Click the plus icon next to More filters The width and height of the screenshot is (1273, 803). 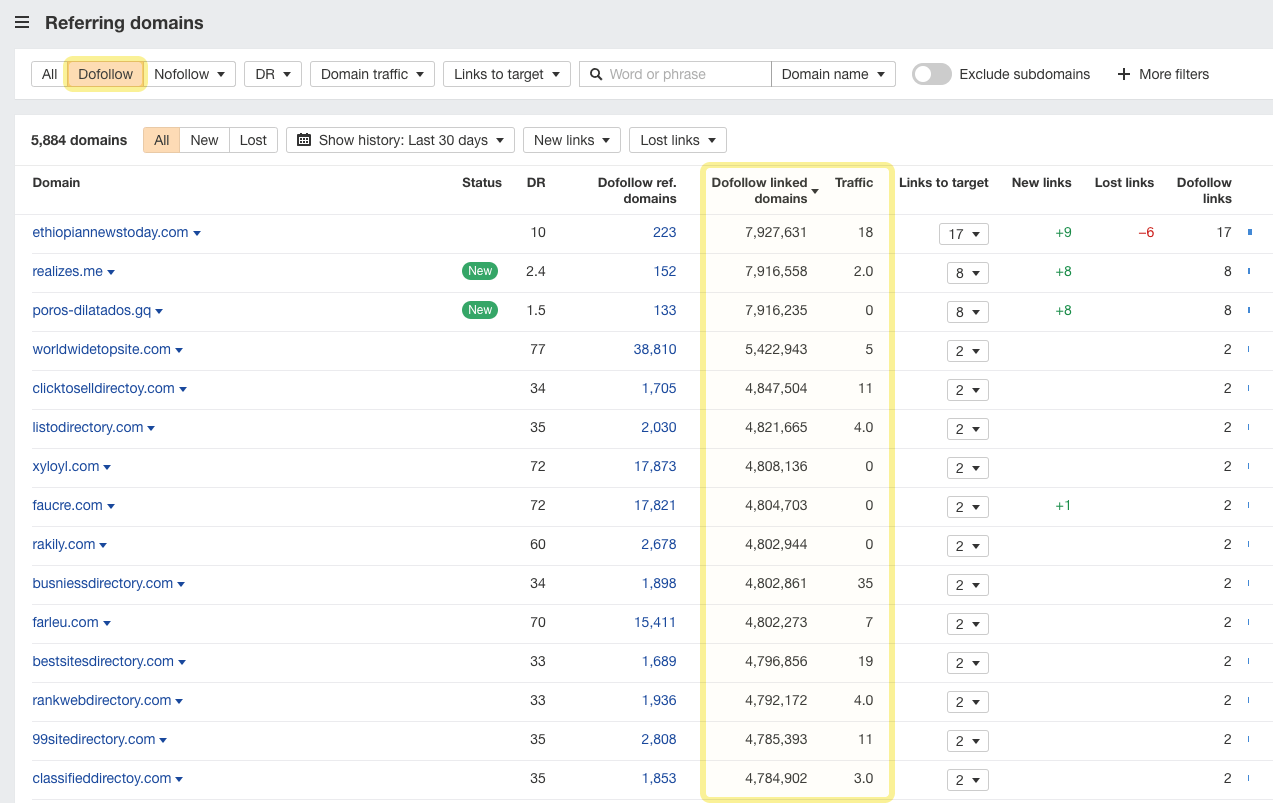(1124, 73)
